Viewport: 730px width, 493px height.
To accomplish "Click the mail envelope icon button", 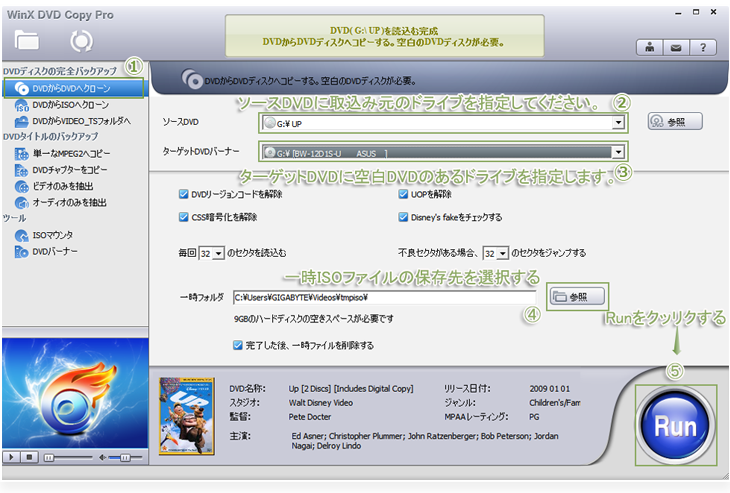I will tap(676, 47).
